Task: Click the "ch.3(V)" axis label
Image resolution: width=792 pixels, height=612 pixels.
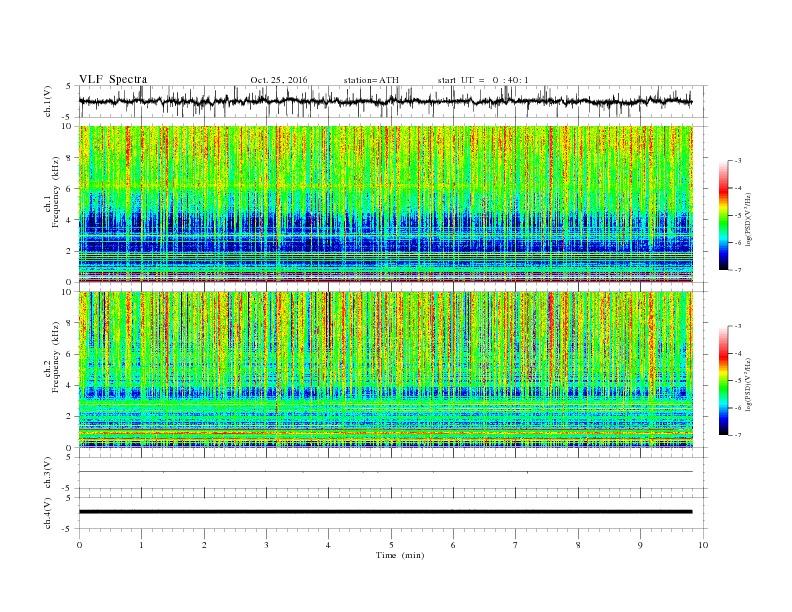Action: 48,473
